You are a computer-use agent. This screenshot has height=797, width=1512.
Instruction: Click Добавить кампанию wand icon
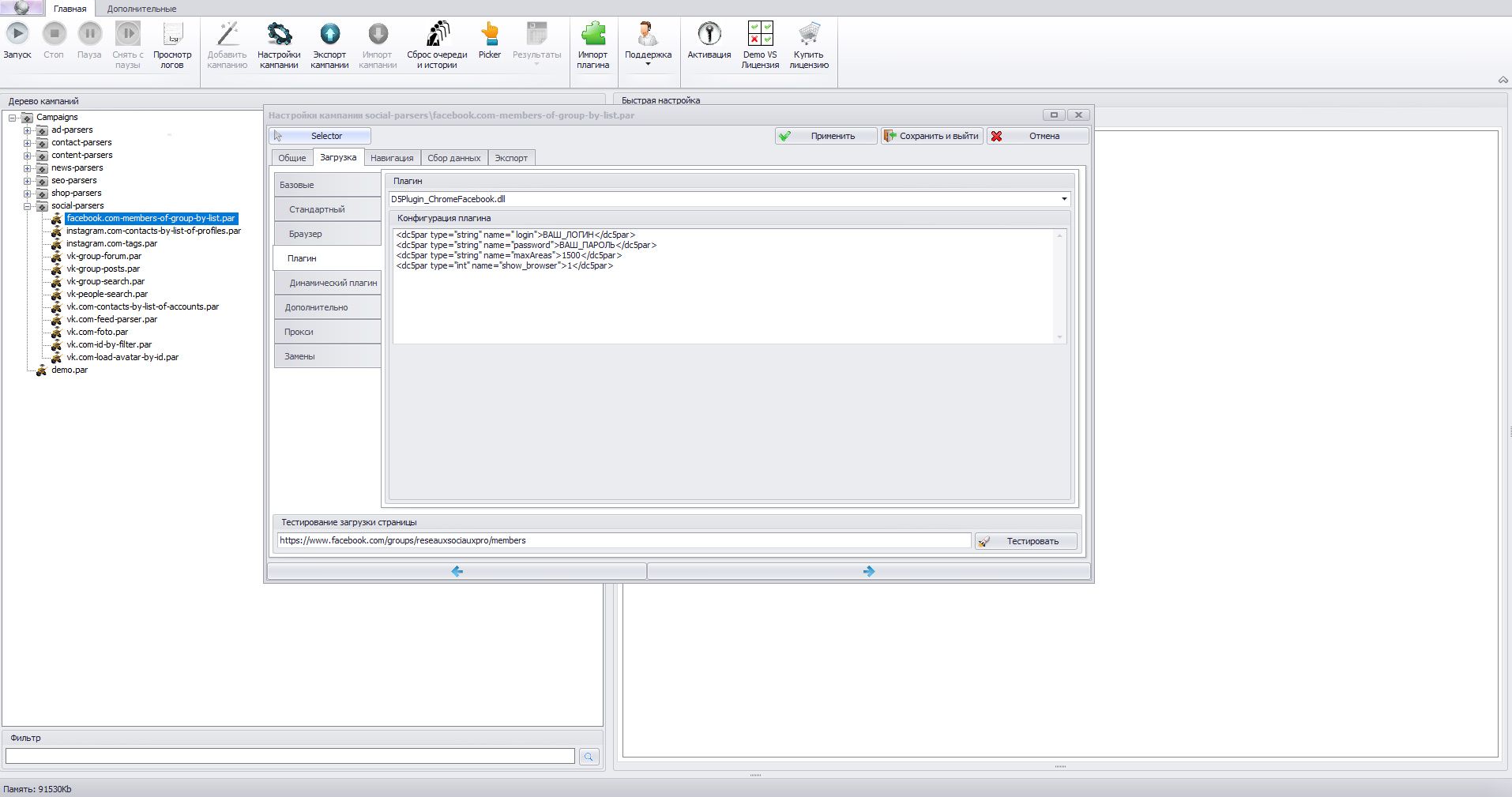tap(228, 34)
